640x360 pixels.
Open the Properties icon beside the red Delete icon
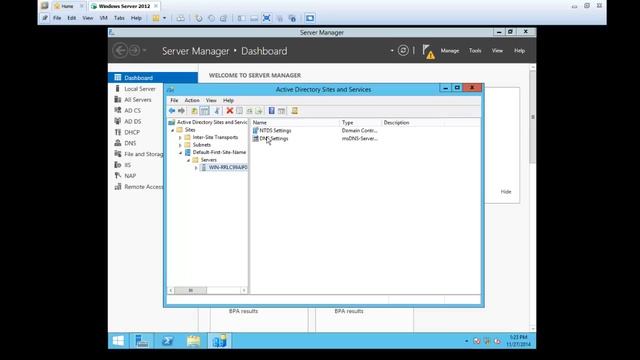pyautogui.click(x=240, y=111)
